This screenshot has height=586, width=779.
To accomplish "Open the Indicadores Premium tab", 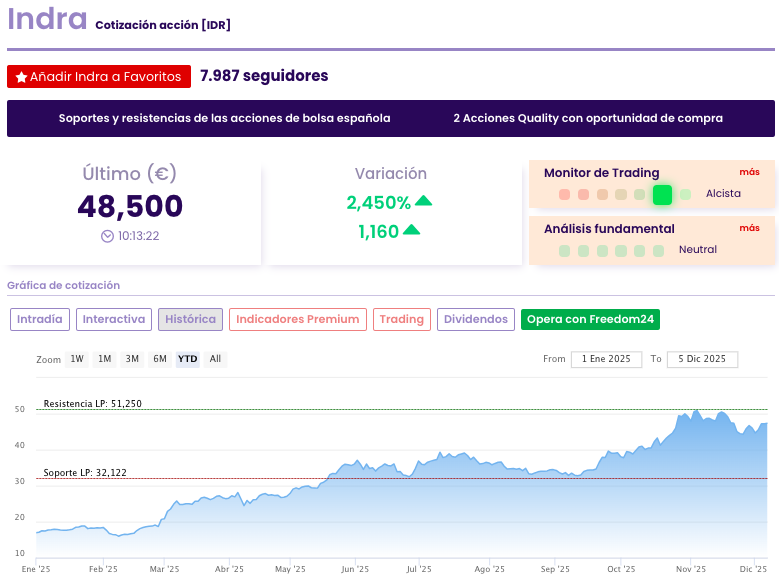I will (298, 319).
